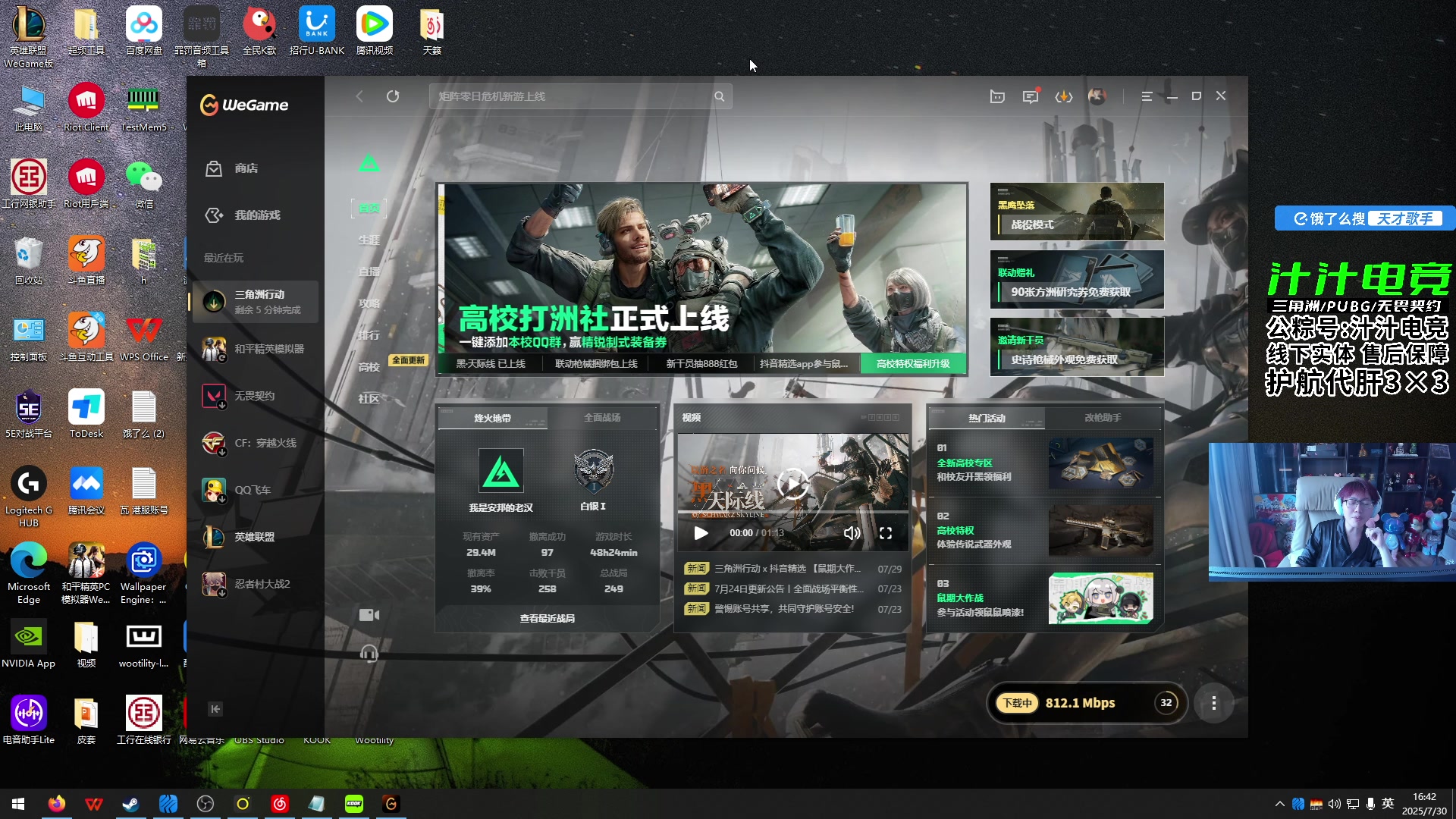Select CF: 穿越火线 game entry
The image size is (1456, 819).
point(255,443)
